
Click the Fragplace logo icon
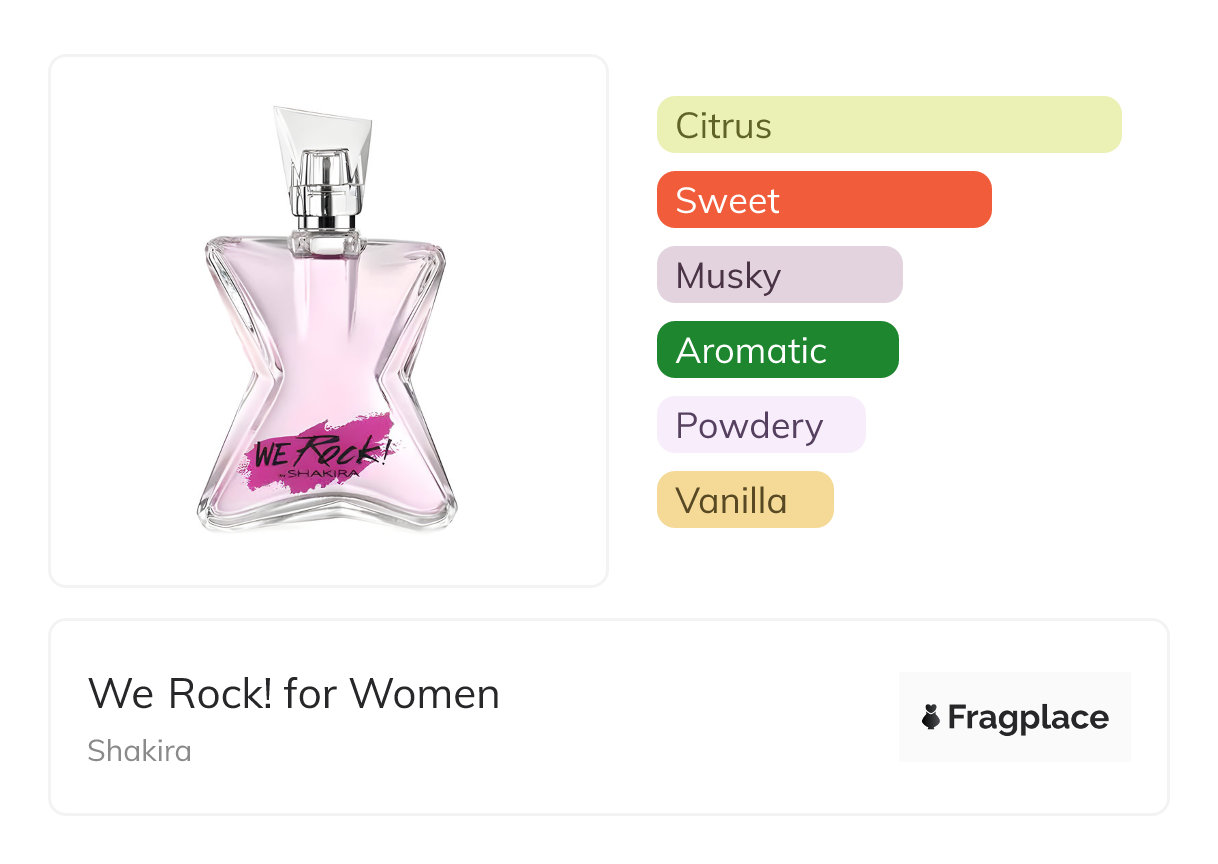[931, 717]
